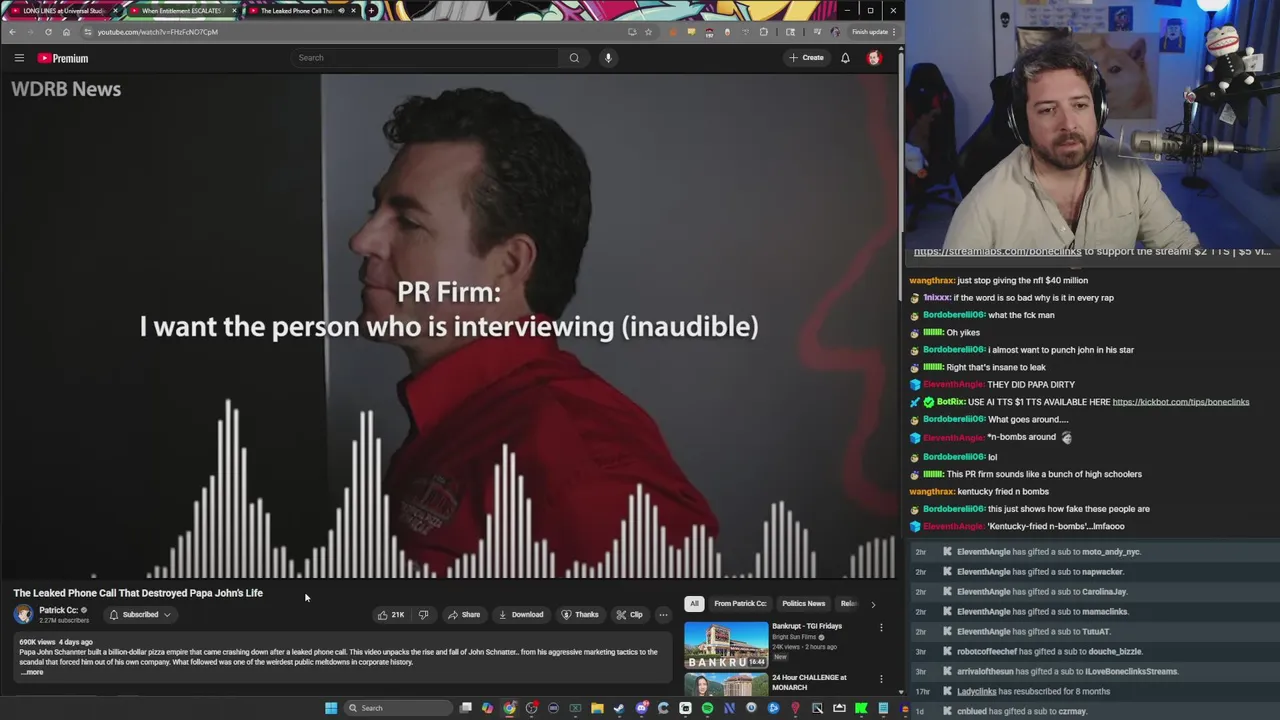1280x720 pixels.
Task: View site information icon in address bar
Action: pyautogui.click(x=88, y=32)
